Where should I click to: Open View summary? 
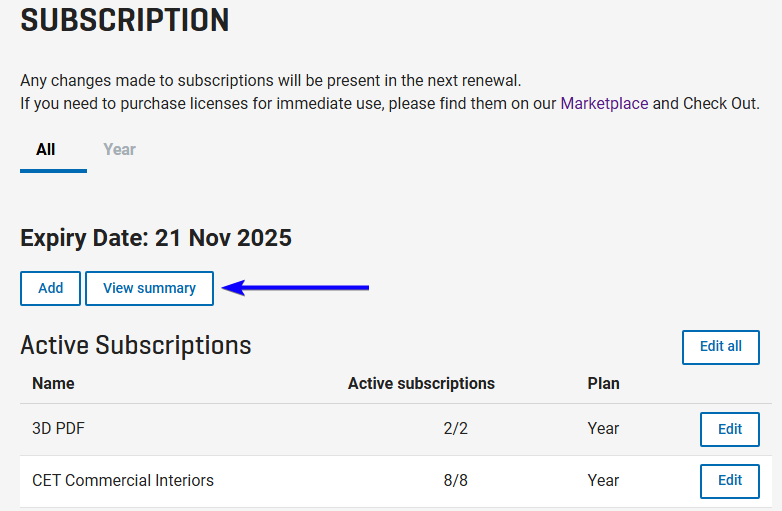pos(150,288)
